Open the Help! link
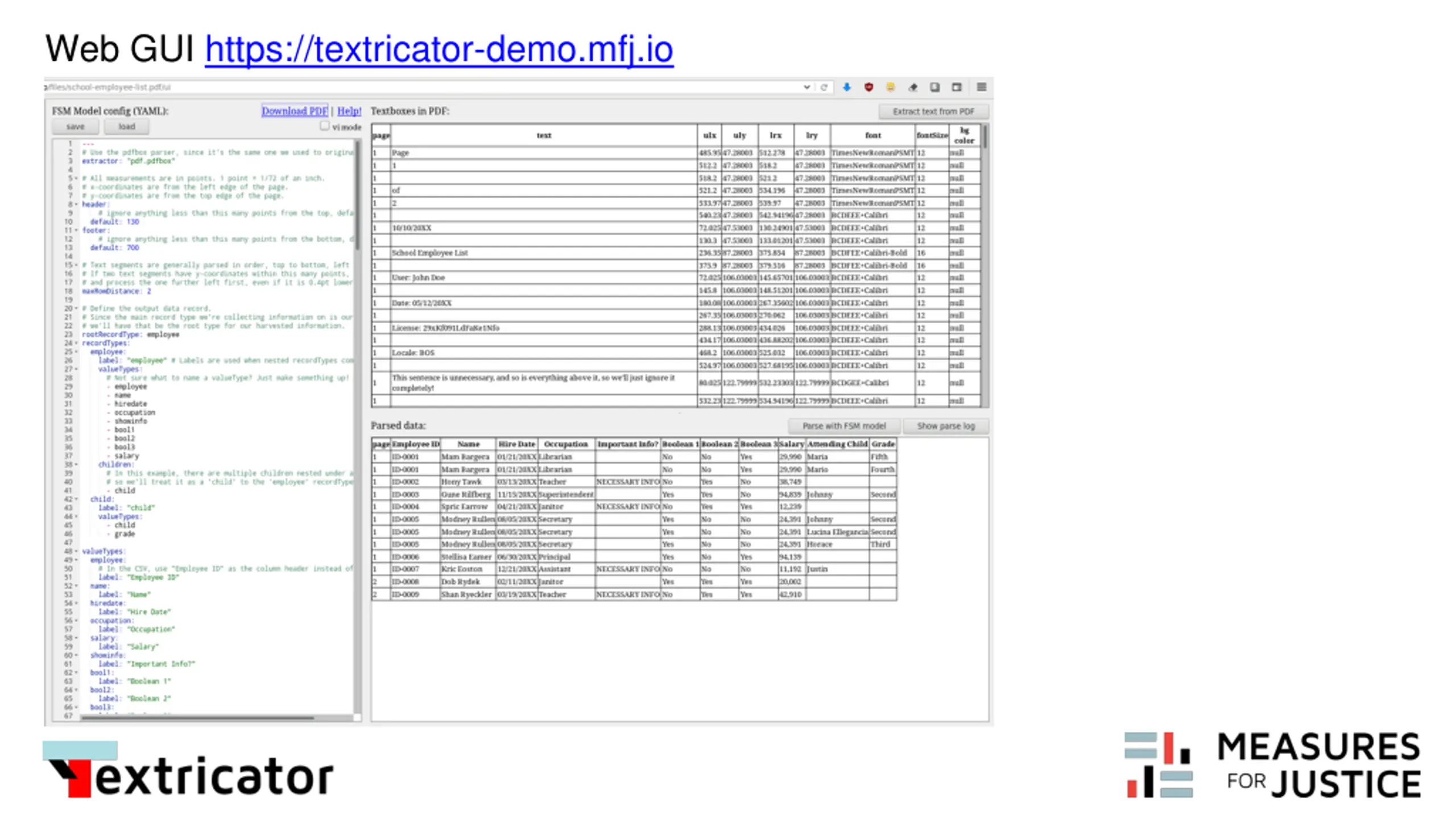 click(x=349, y=111)
